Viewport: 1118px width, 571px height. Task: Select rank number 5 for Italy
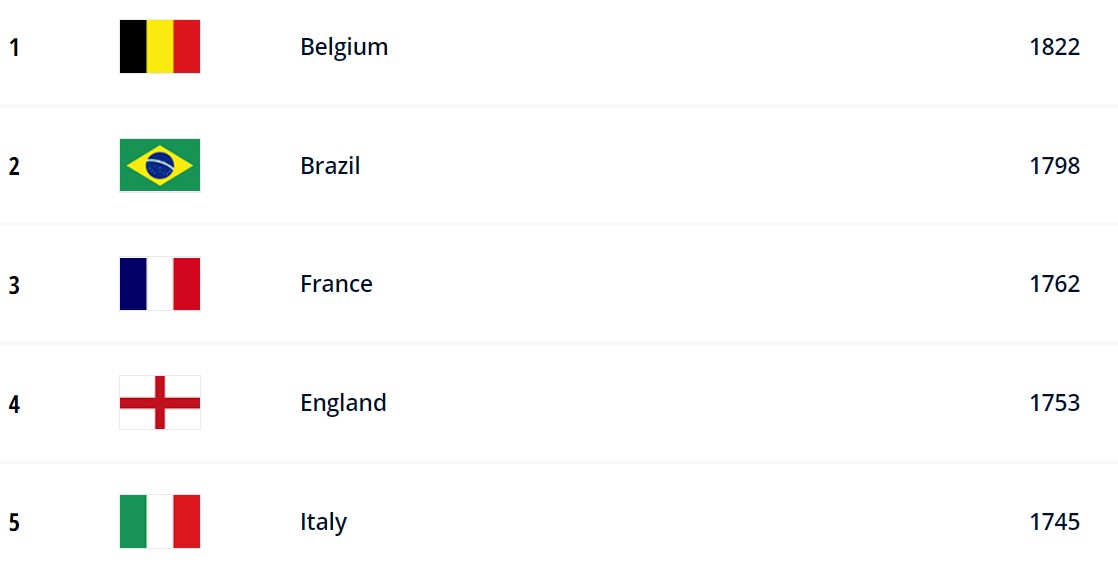point(14,523)
